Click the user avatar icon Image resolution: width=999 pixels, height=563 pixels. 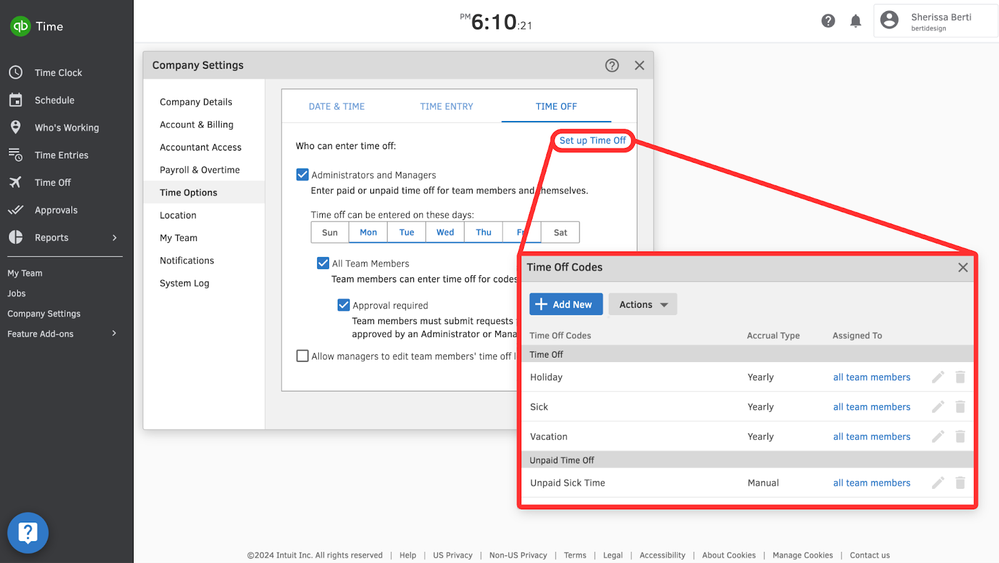(x=889, y=20)
